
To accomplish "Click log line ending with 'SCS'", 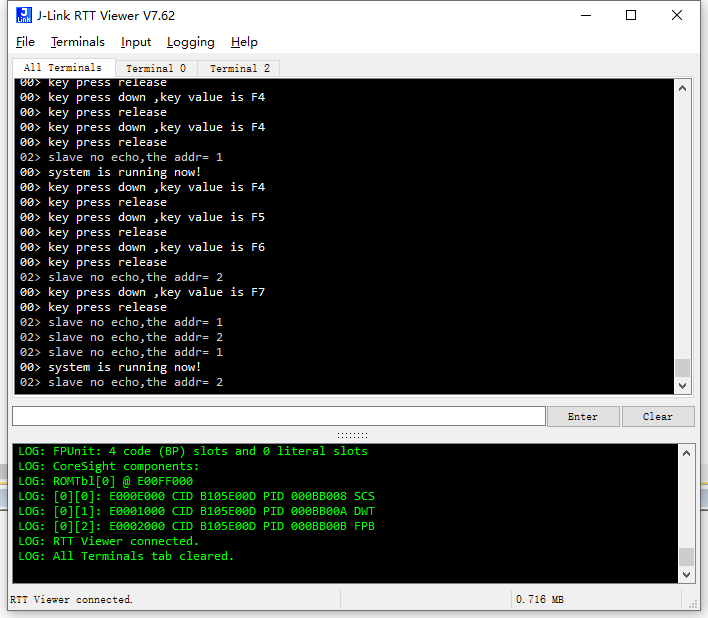I will 196,496.
